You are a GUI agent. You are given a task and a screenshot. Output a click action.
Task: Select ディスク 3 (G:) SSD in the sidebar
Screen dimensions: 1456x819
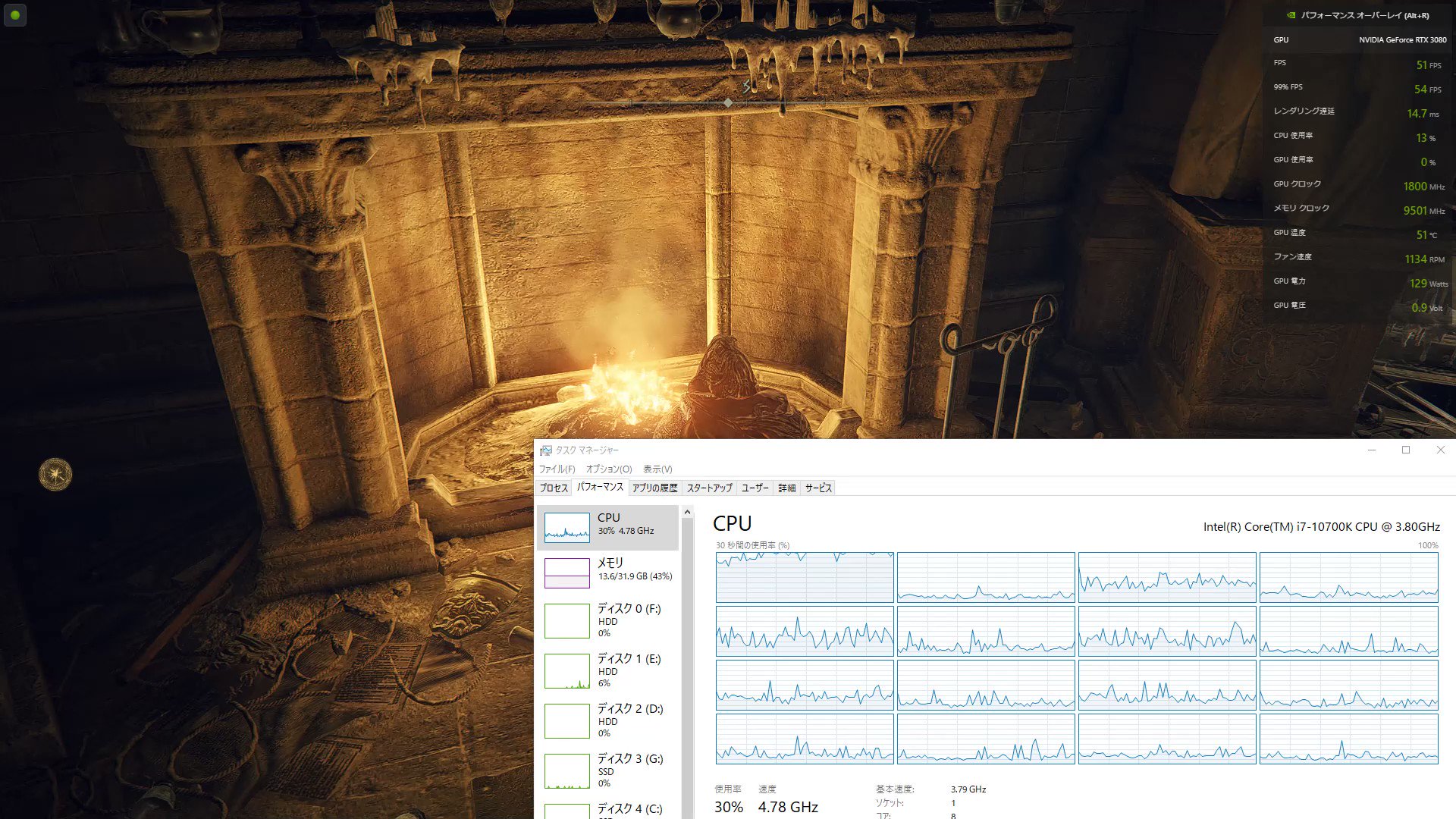coord(608,770)
